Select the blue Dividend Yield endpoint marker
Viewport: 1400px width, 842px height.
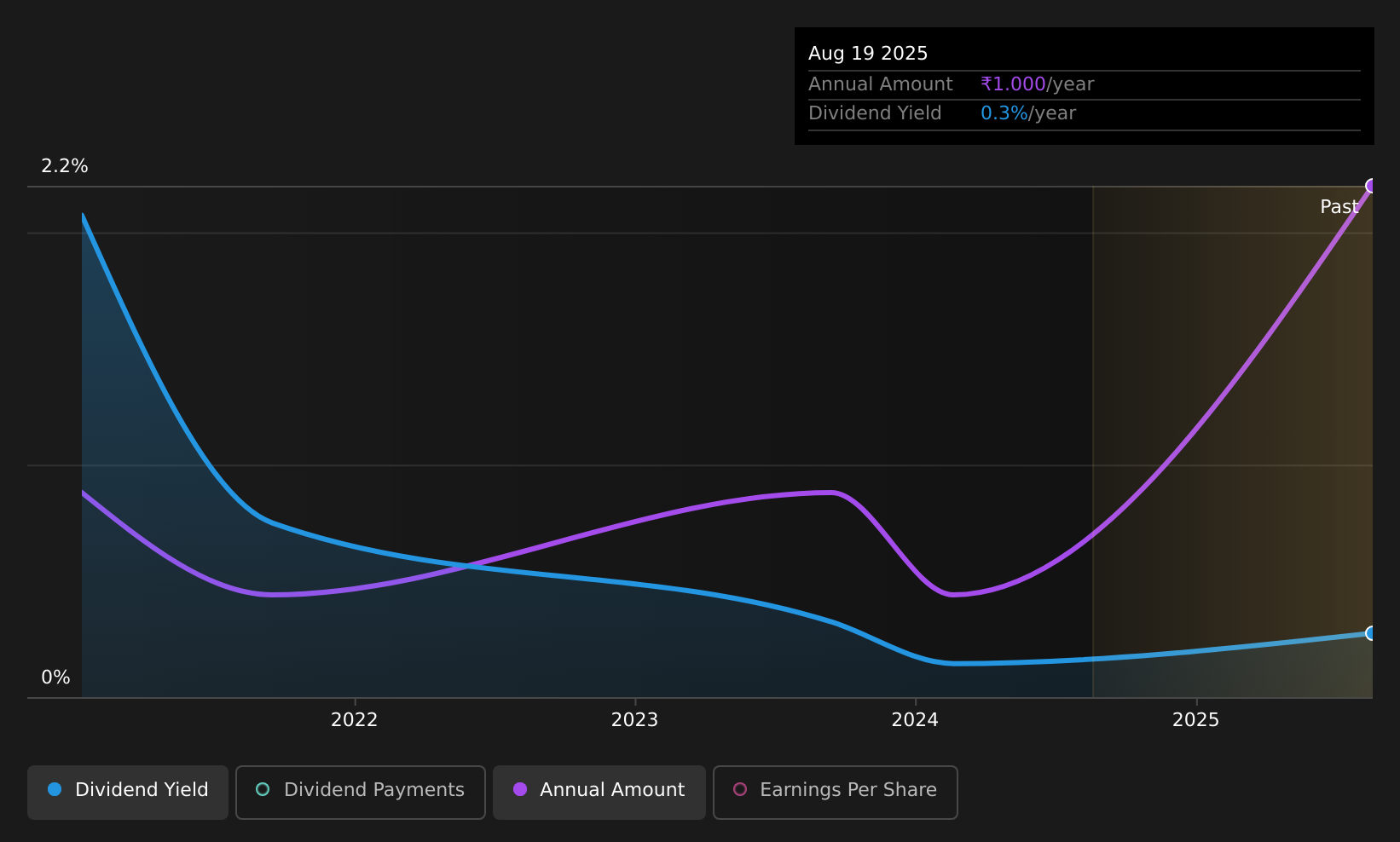[x=1371, y=633]
